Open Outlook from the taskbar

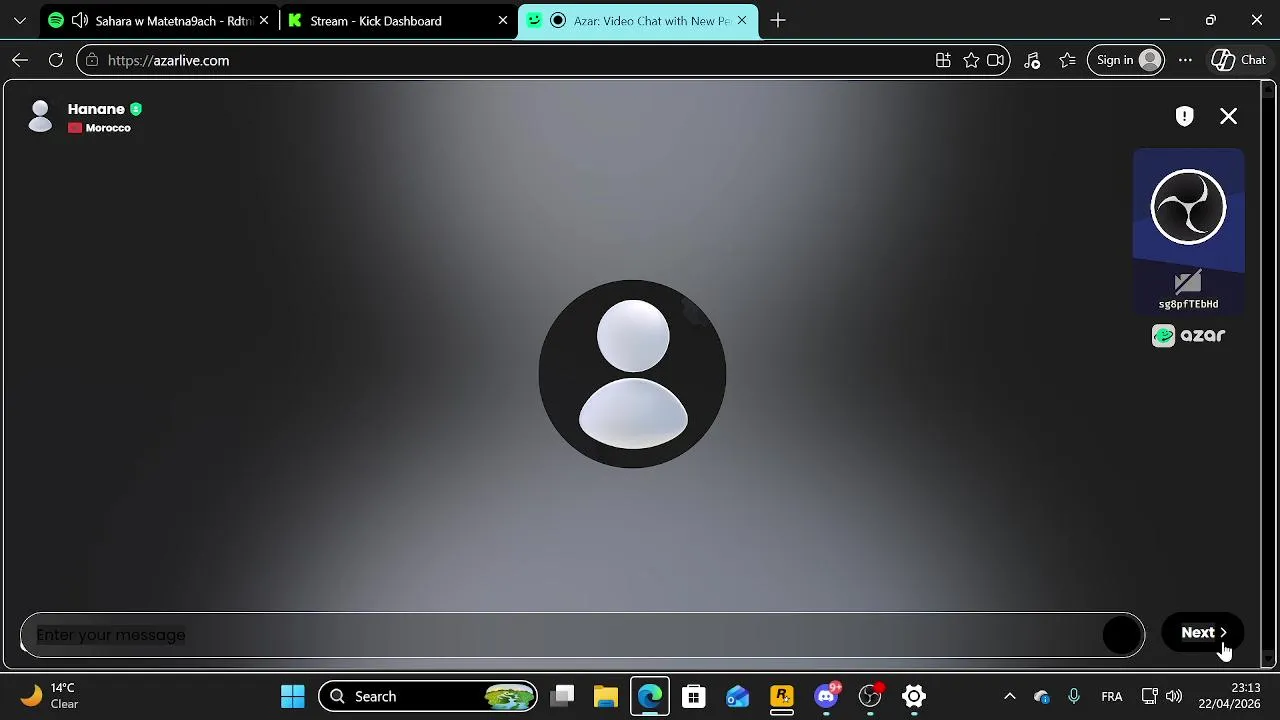[738, 696]
